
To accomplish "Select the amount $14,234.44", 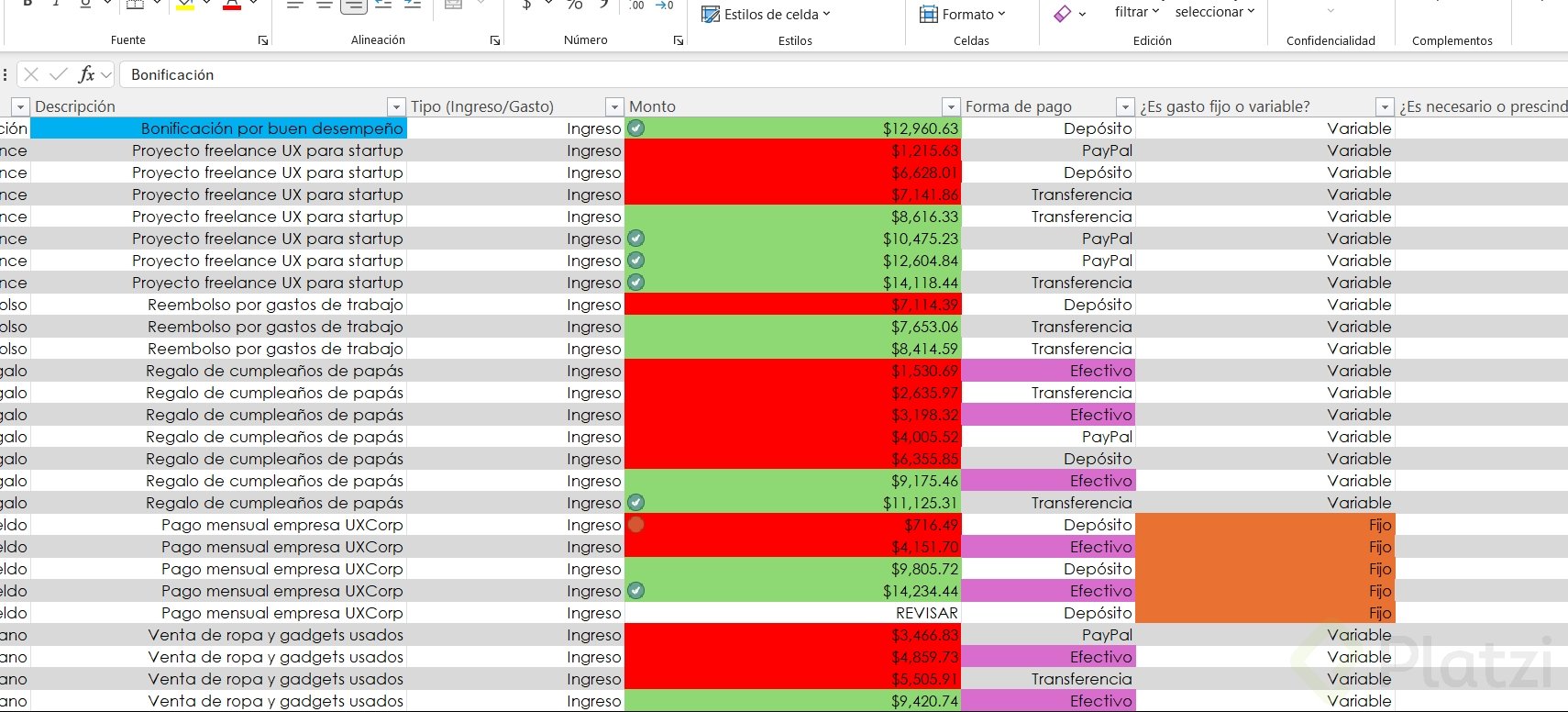I will (793, 591).
